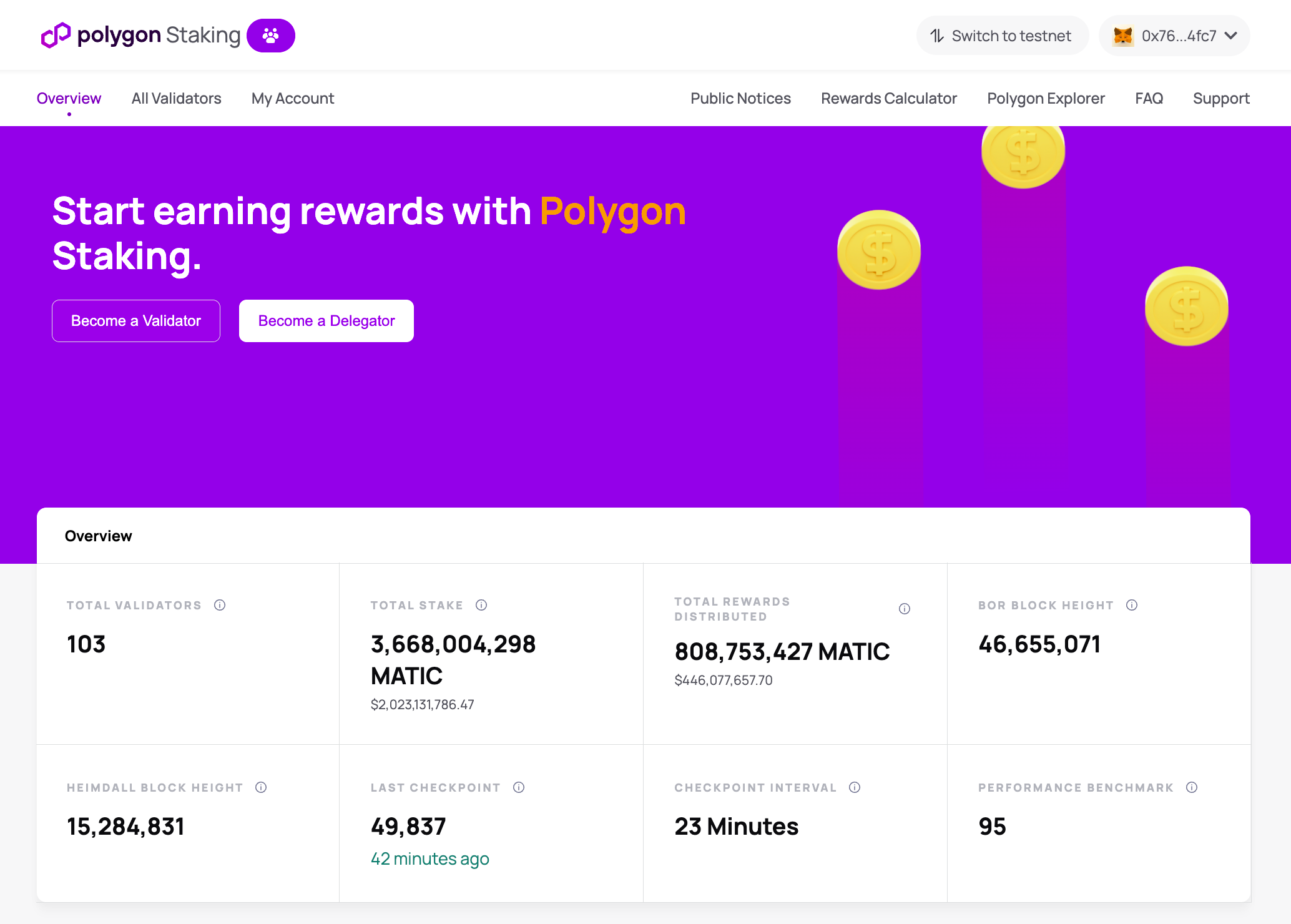The image size is (1291, 924).
Task: Click the Become a Delegator button
Action: [x=326, y=320]
